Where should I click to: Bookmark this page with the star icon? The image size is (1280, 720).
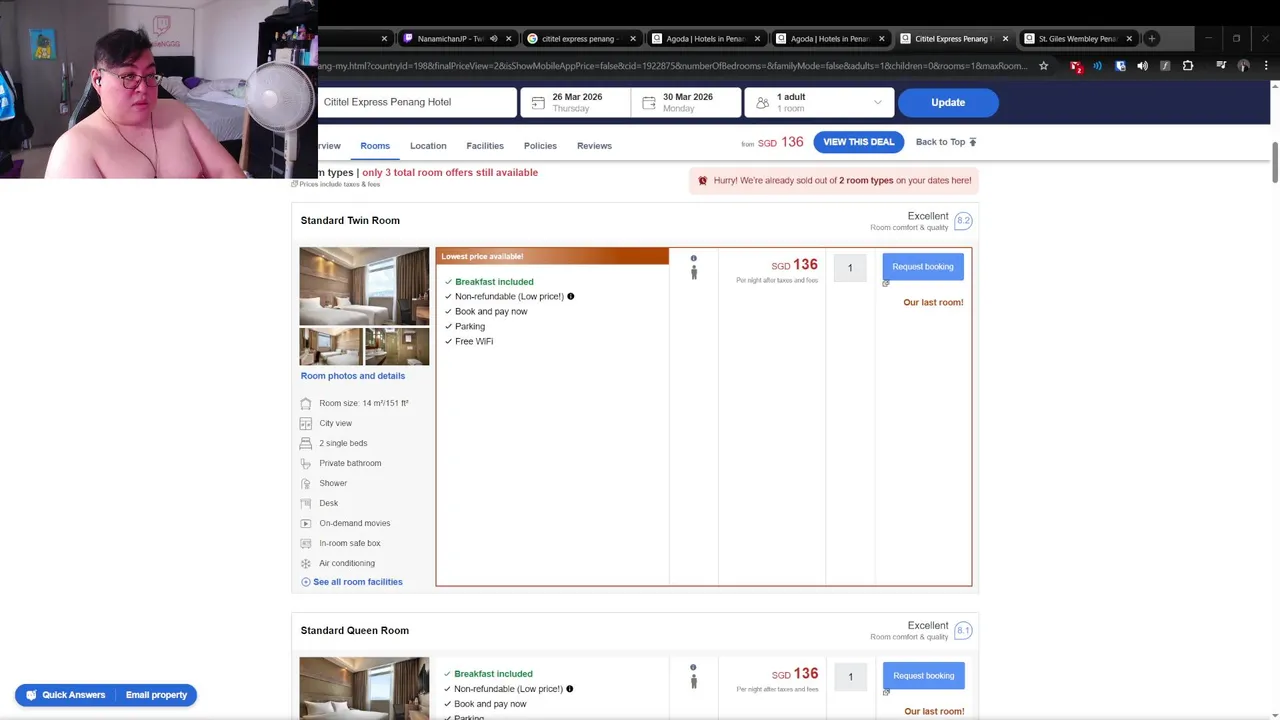(1043, 66)
